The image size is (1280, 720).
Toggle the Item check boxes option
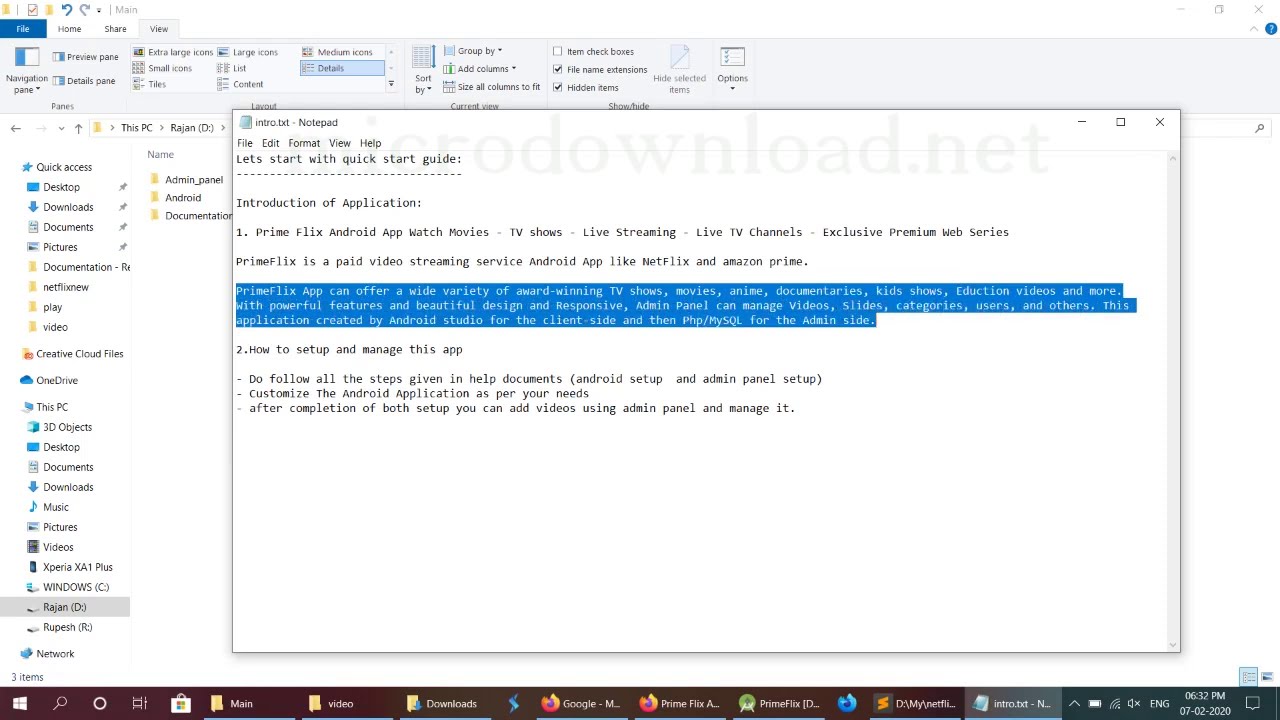tap(593, 52)
